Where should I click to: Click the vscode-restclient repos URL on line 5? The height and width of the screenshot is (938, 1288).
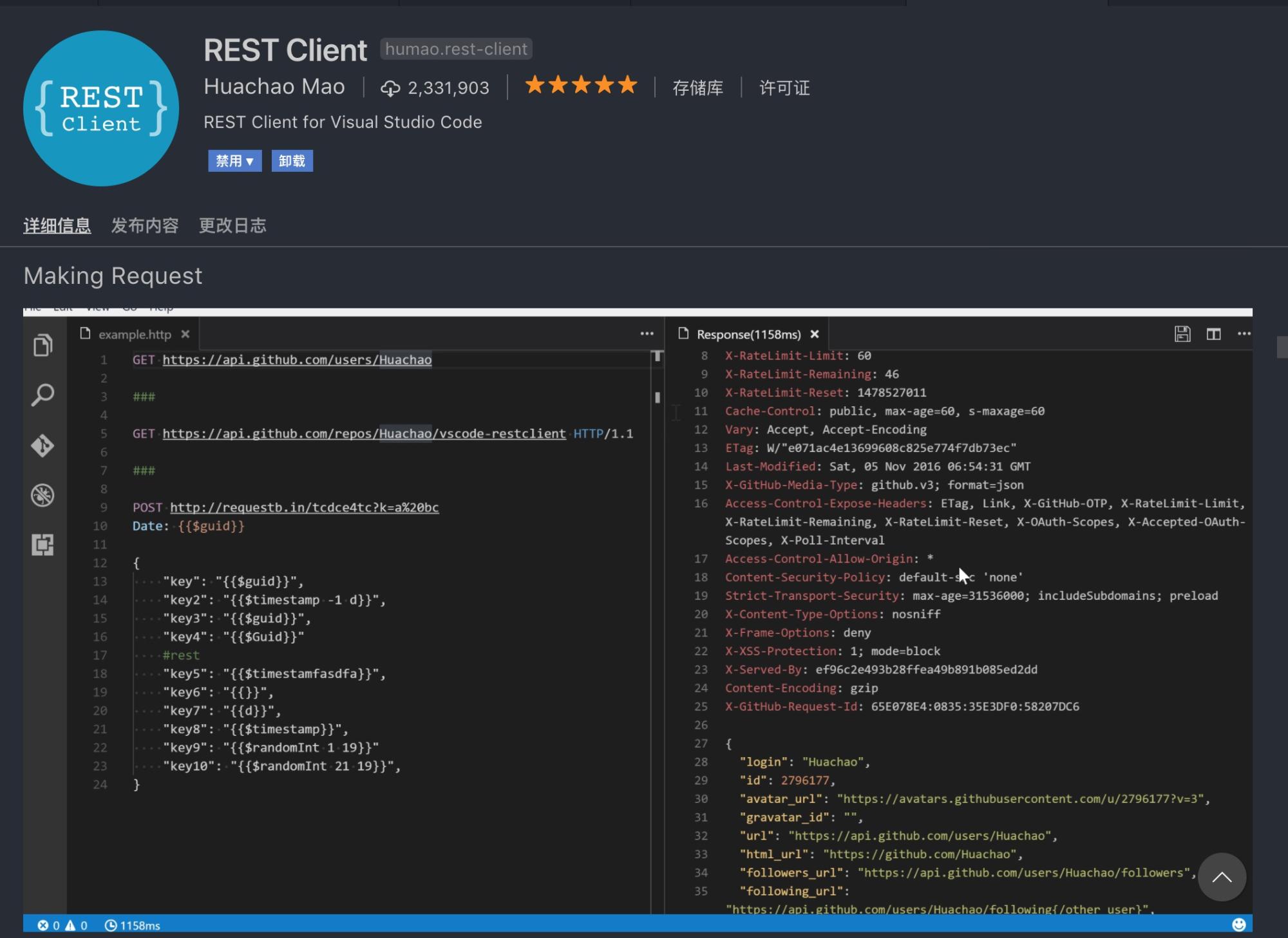tap(364, 433)
